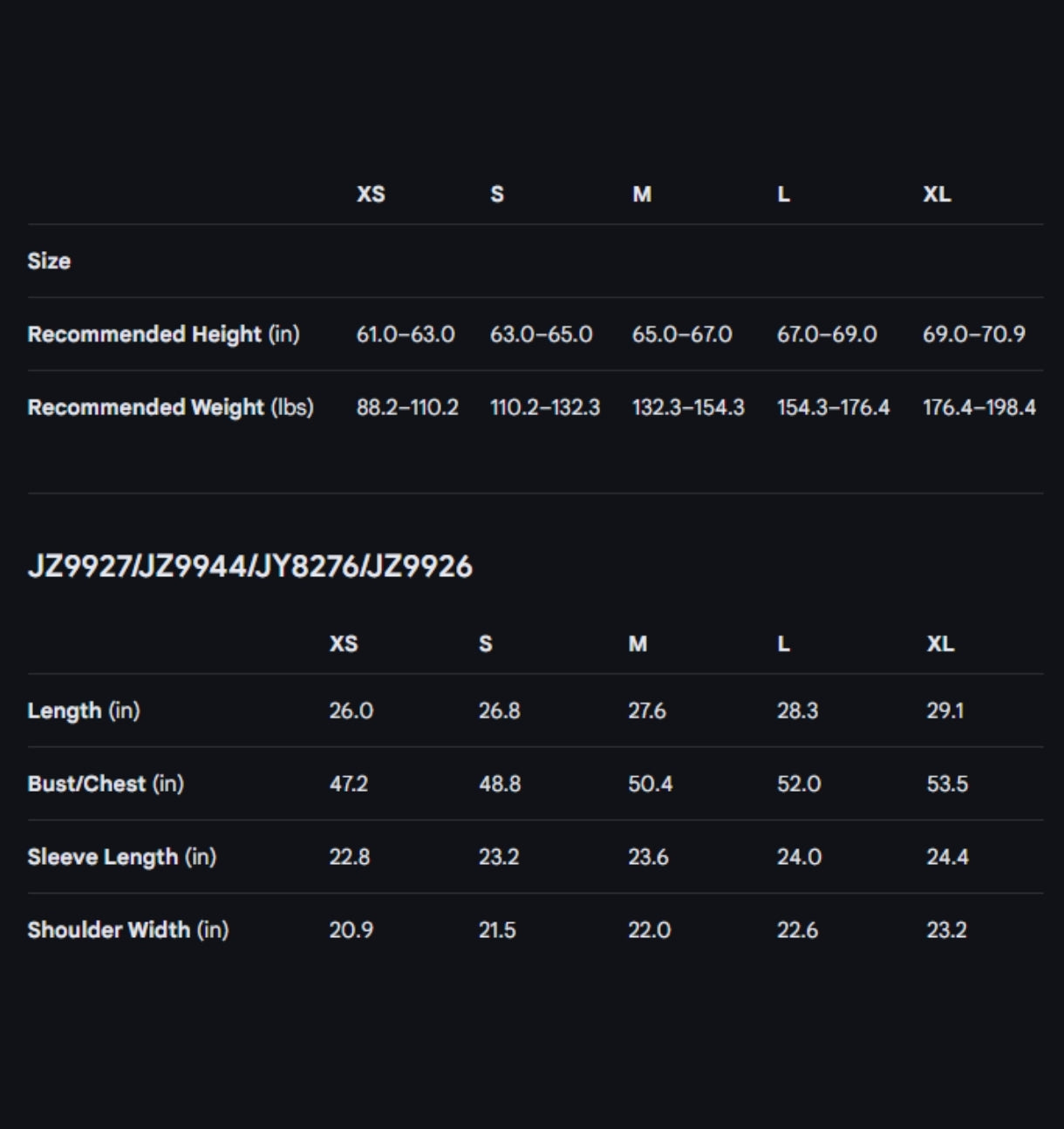Click the Bust/Chest (in) row label
Viewport: 1064px width, 1129px height.
click(x=106, y=785)
